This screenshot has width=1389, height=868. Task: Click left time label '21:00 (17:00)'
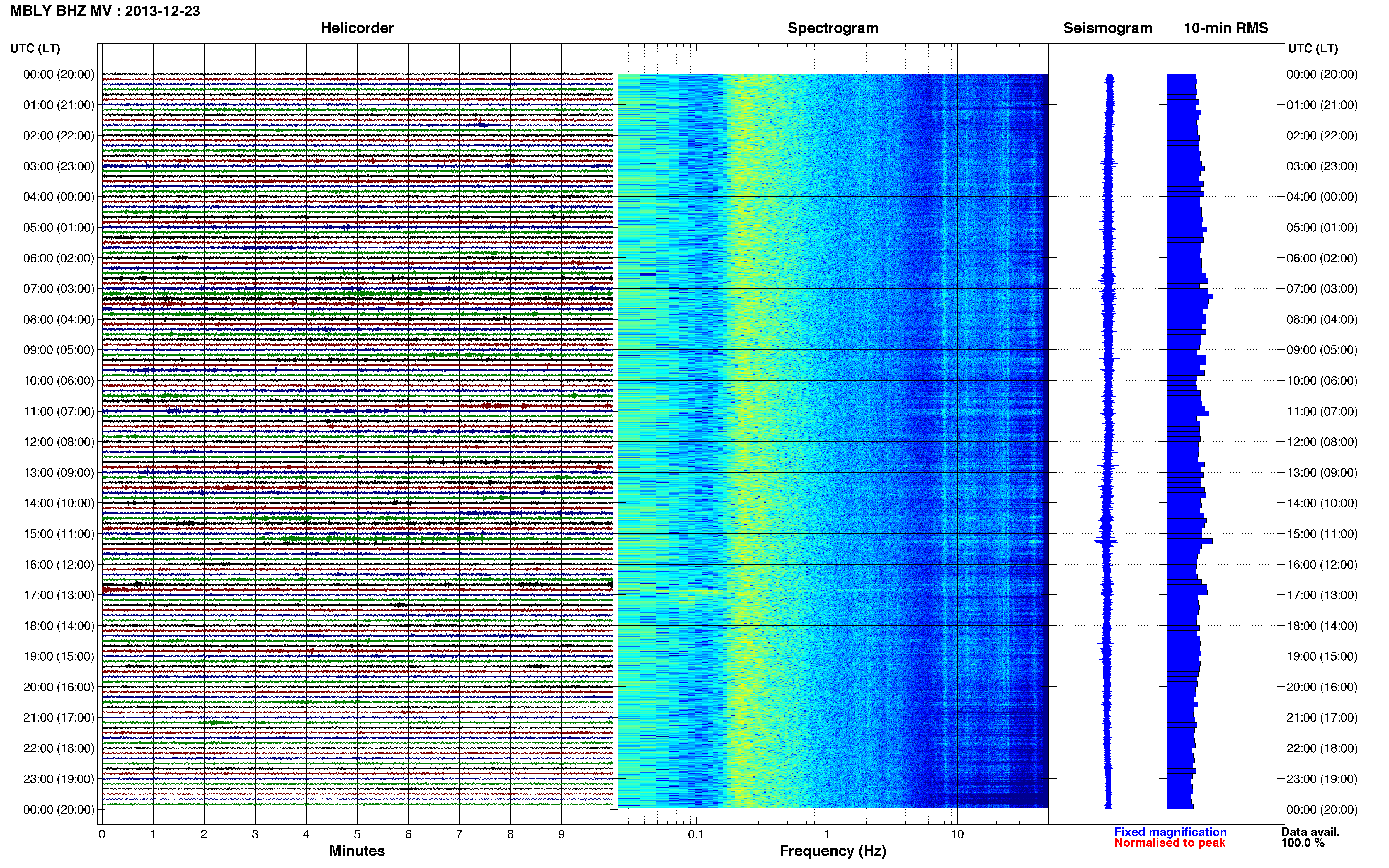(x=59, y=718)
